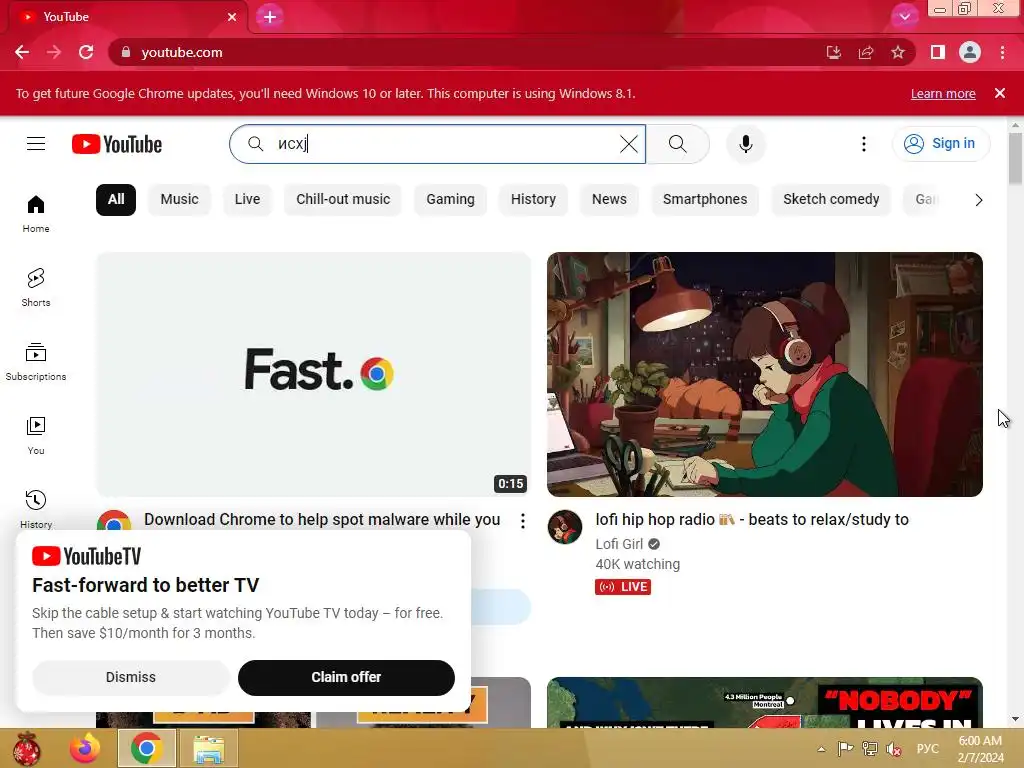Open Lofi Girl channel name link
The height and width of the screenshot is (768, 1024).
click(618, 544)
